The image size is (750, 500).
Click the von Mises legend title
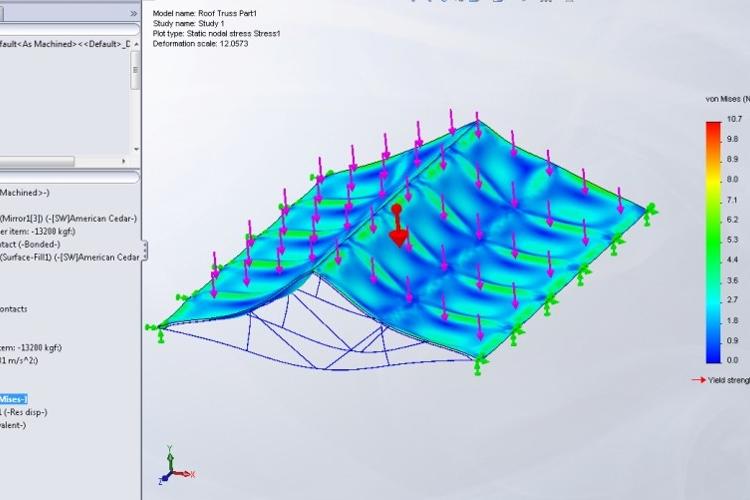[728, 99]
